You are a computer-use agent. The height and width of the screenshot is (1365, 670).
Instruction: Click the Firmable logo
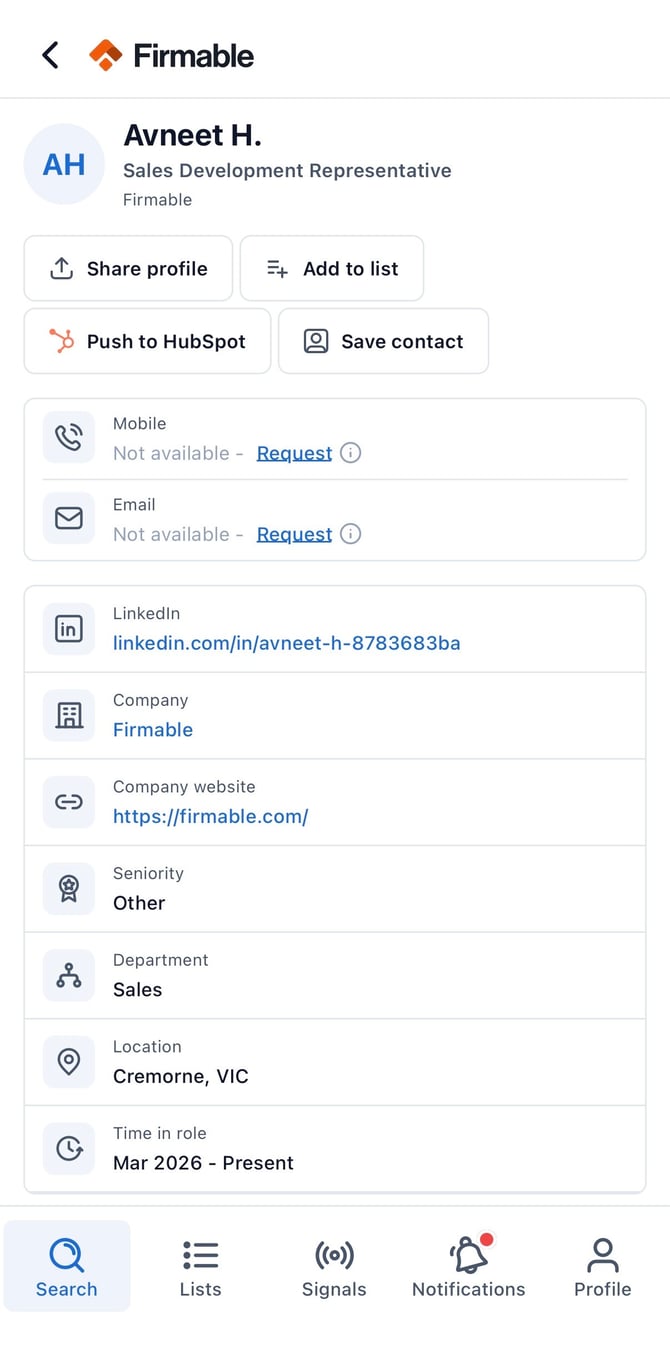(x=171, y=55)
